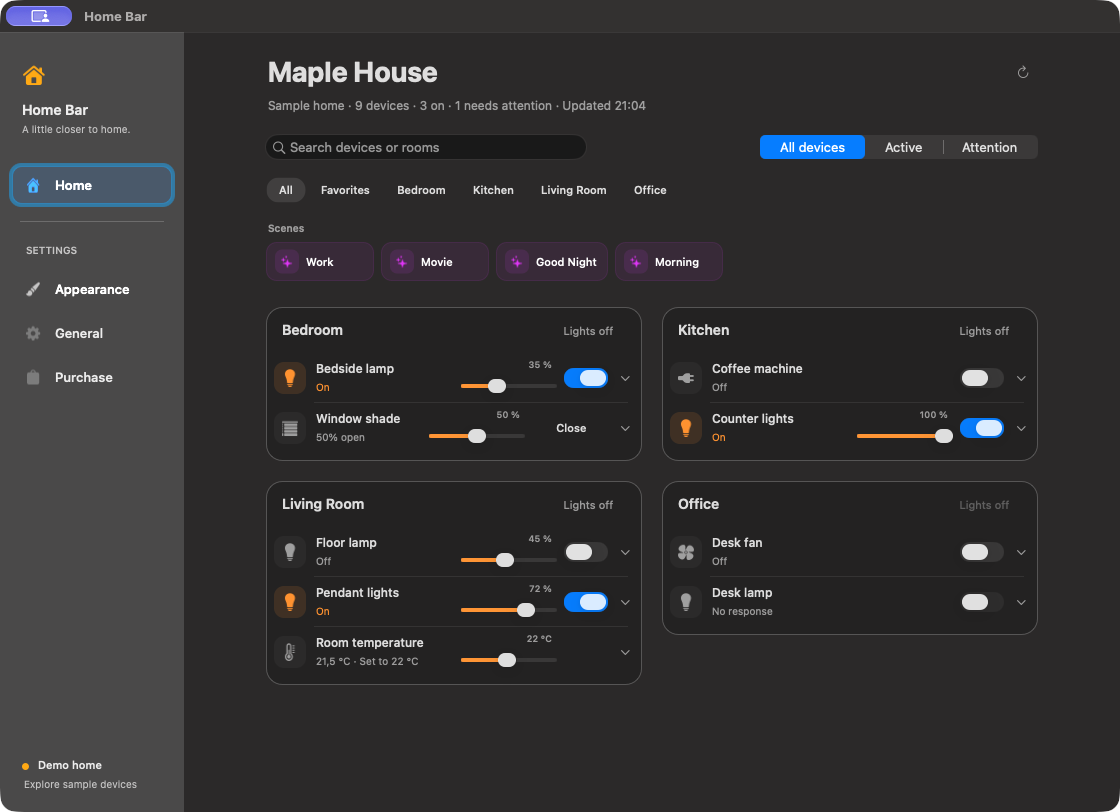This screenshot has width=1120, height=812.
Task: Open Appearance settings
Action: [92, 289]
